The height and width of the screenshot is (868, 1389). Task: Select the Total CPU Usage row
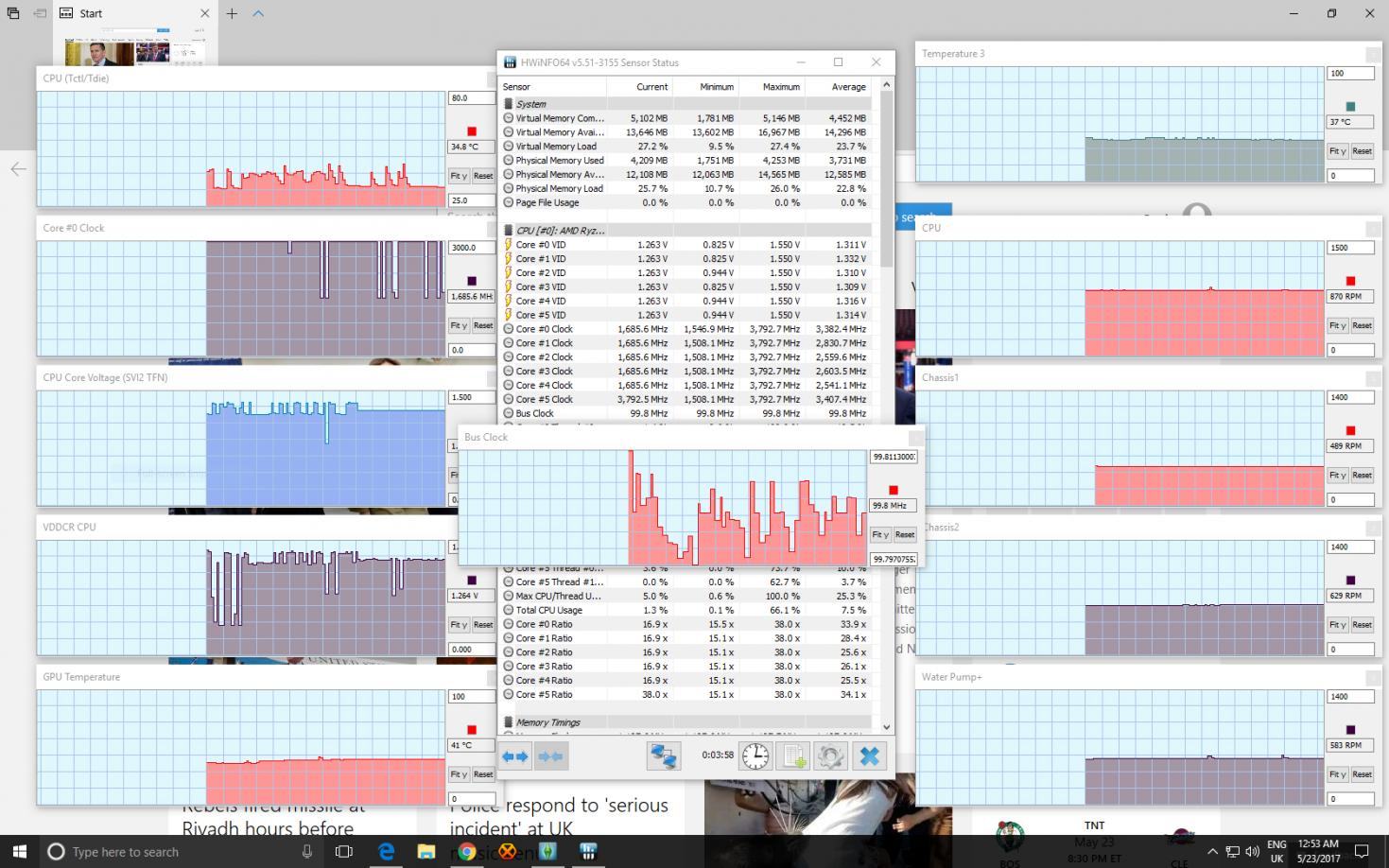coord(686,610)
